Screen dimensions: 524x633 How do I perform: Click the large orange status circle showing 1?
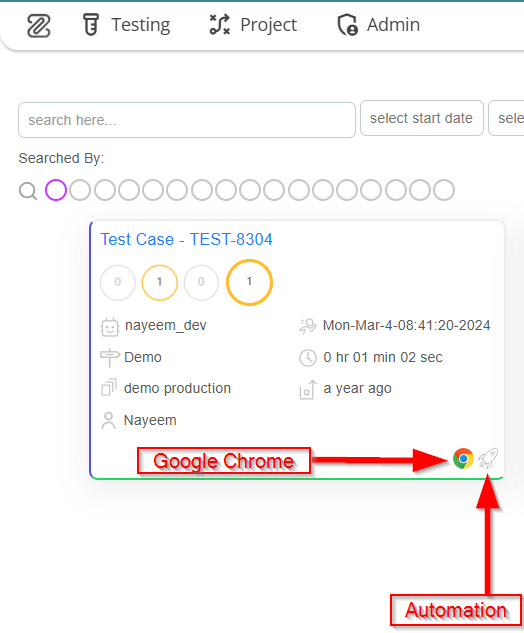249,282
